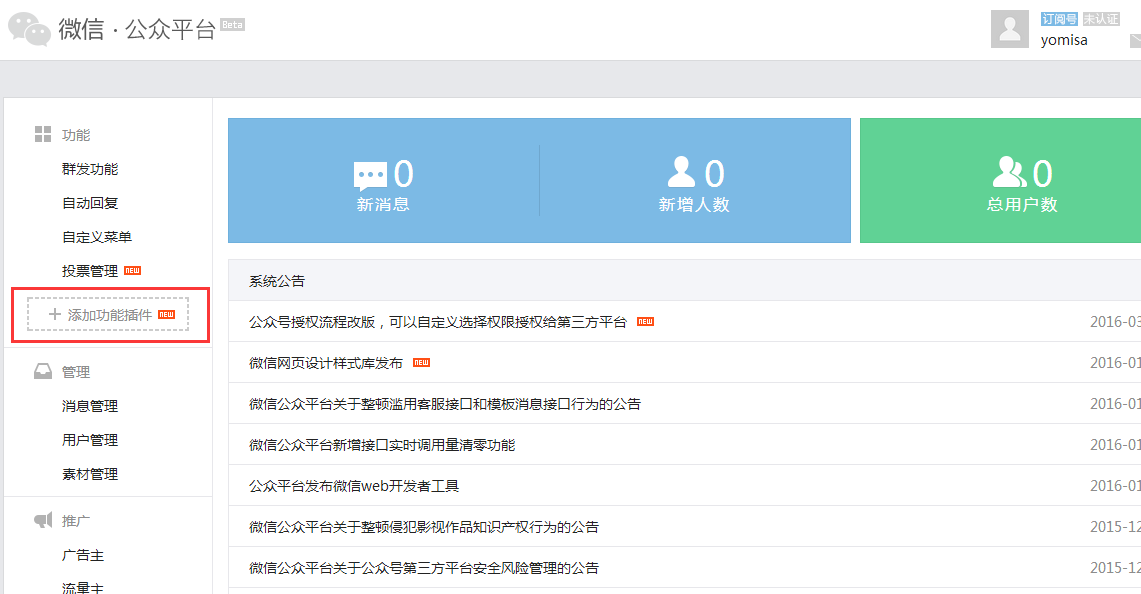Open the 新消息 count tile
Screen dimensions: 1141x594
coord(383,181)
